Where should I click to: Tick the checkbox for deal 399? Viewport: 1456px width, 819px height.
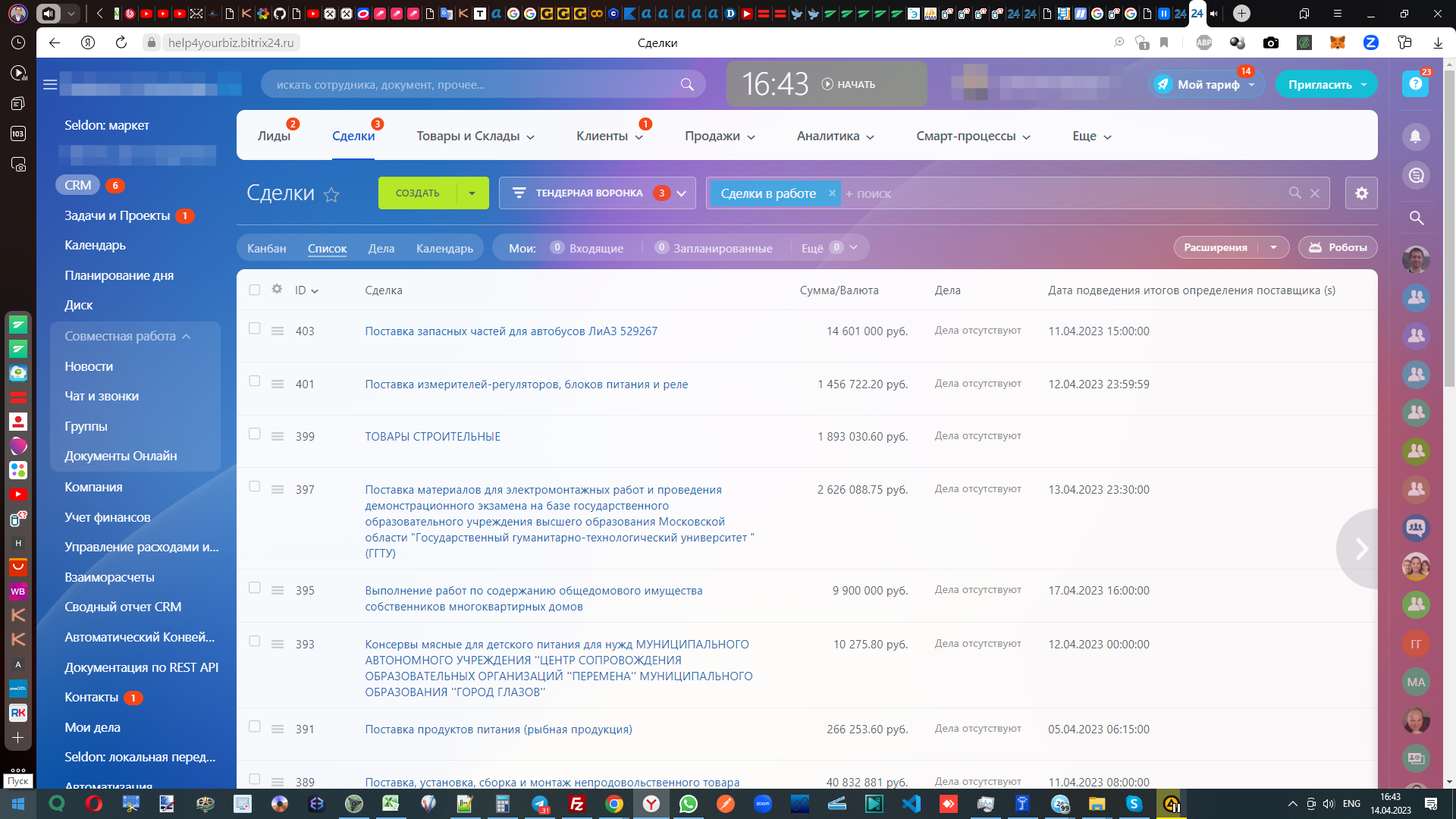pos(255,434)
